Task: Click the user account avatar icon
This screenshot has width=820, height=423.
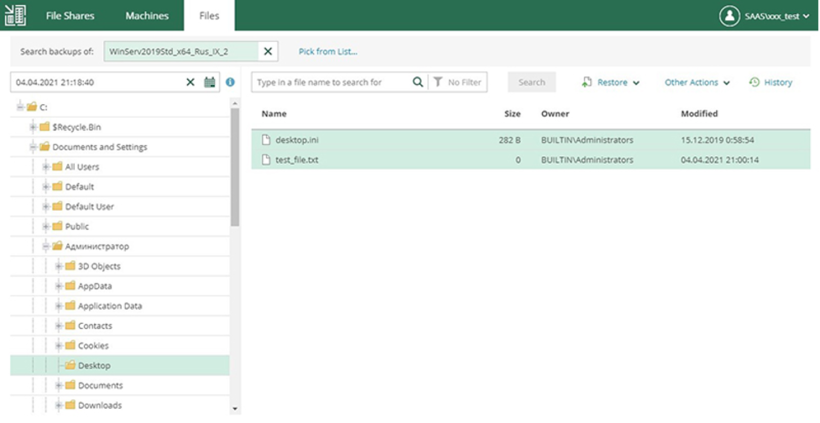Action: click(729, 16)
